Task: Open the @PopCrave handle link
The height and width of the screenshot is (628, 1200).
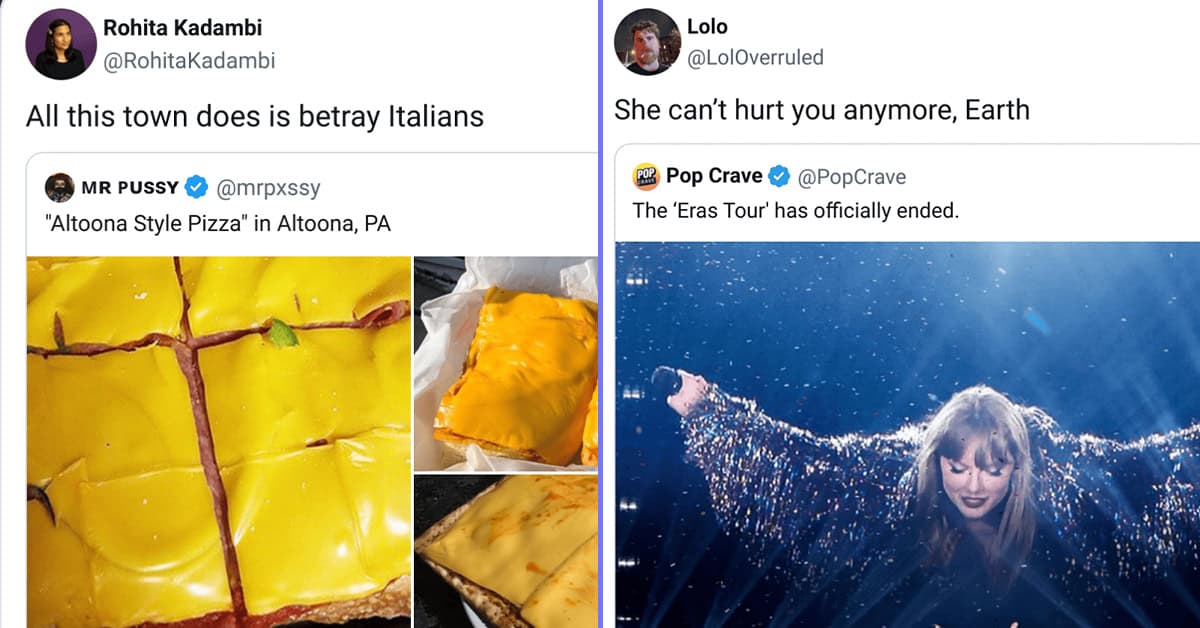Action: tap(851, 177)
